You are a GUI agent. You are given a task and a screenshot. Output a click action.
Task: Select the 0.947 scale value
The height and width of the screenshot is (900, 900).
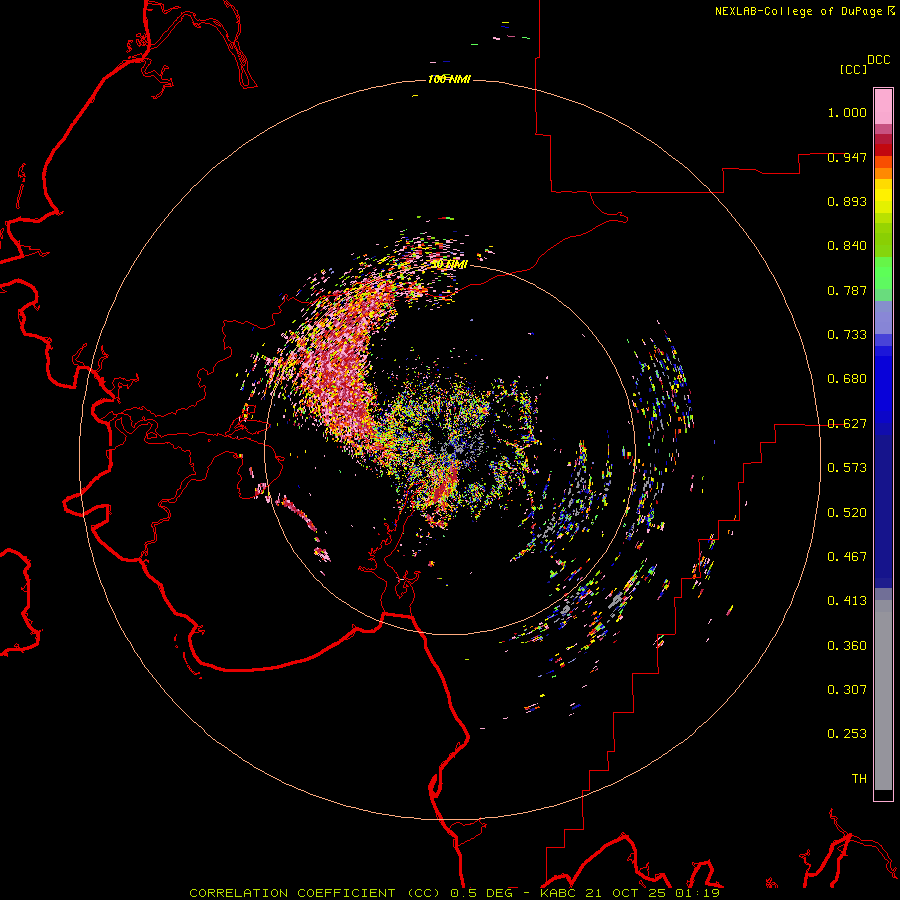pos(847,157)
